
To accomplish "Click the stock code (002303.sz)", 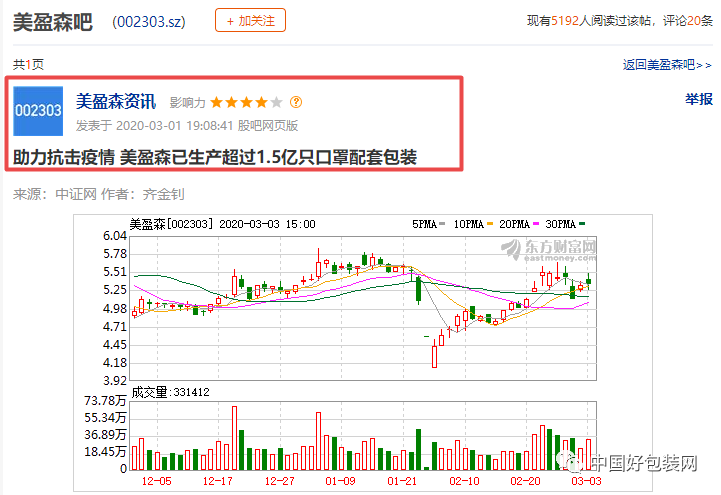I will coord(149,22).
